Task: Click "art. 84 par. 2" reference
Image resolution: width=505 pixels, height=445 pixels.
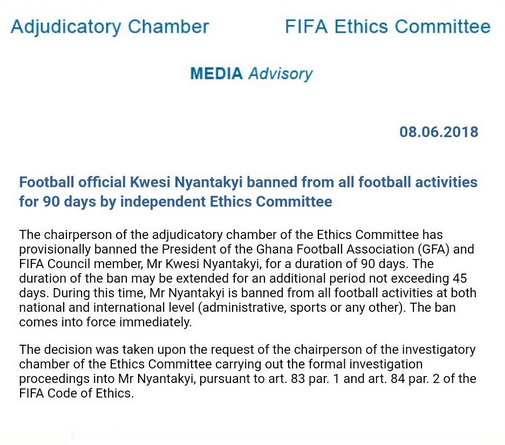Action: point(403,379)
